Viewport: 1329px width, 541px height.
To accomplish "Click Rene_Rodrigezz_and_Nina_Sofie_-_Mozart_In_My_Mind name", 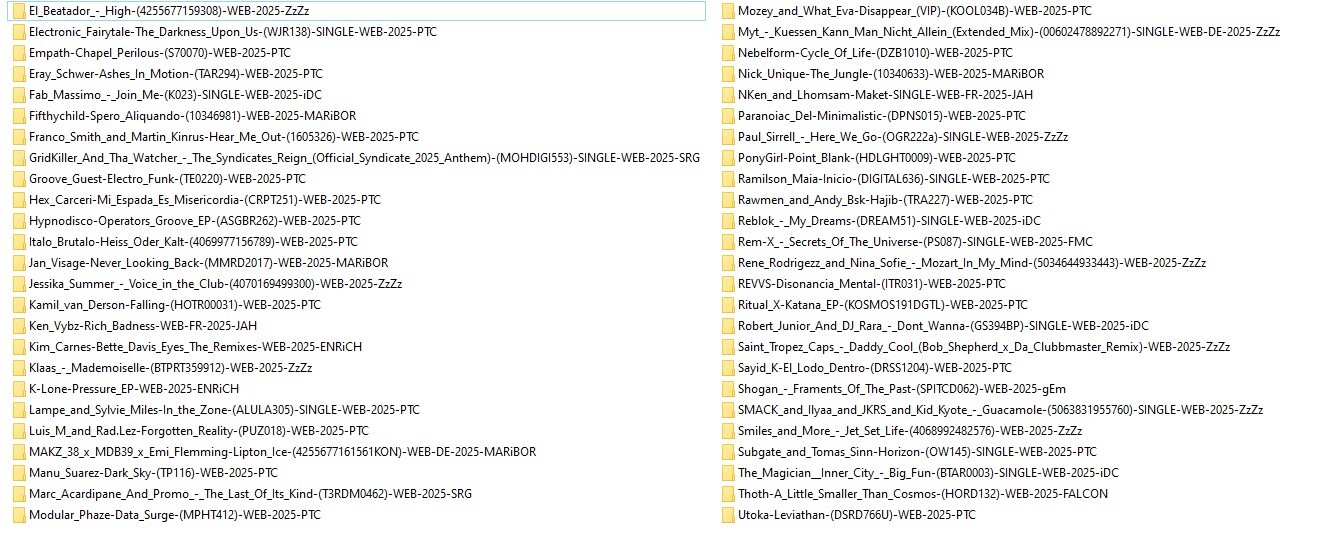I will [972, 263].
